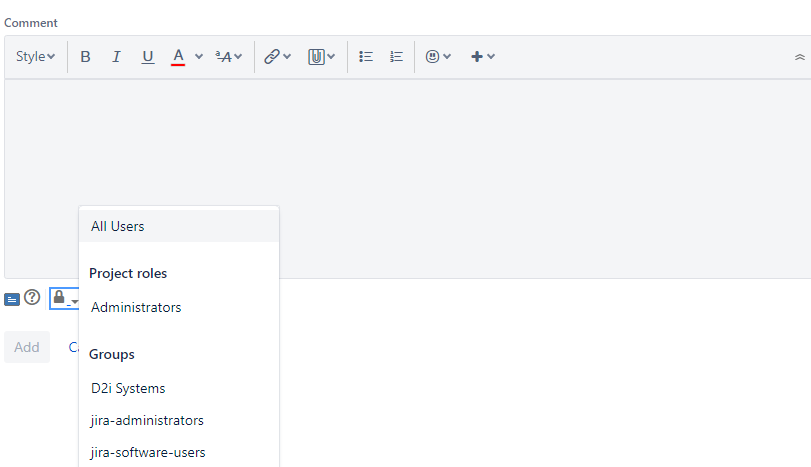Choose jira-software-users group

(179, 453)
